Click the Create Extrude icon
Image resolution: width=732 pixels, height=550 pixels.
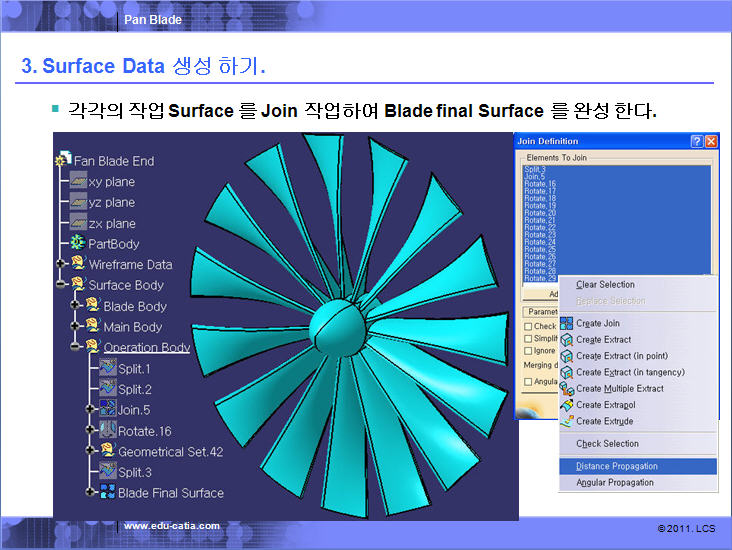click(567, 421)
